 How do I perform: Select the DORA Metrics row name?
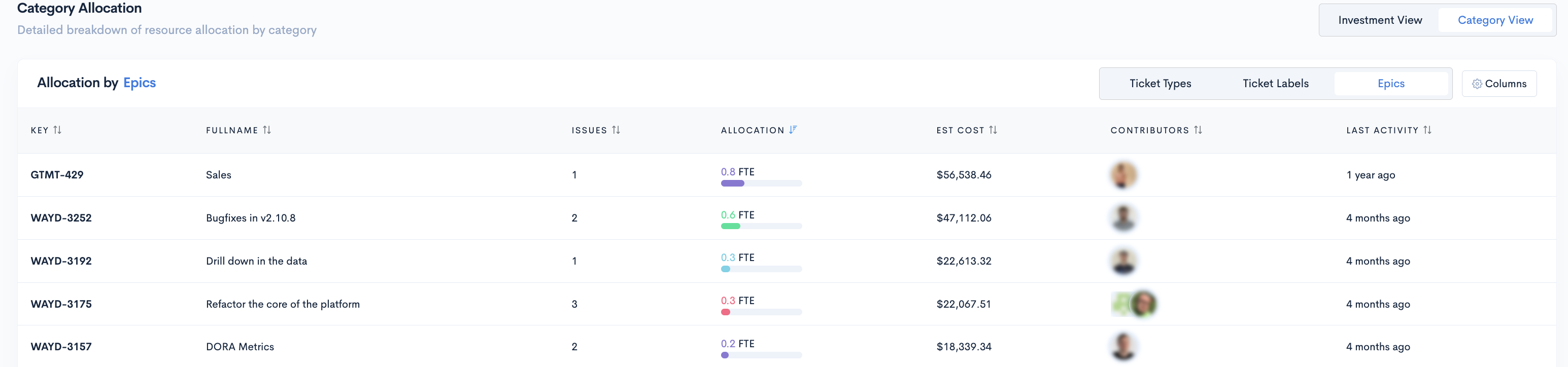pos(240,347)
